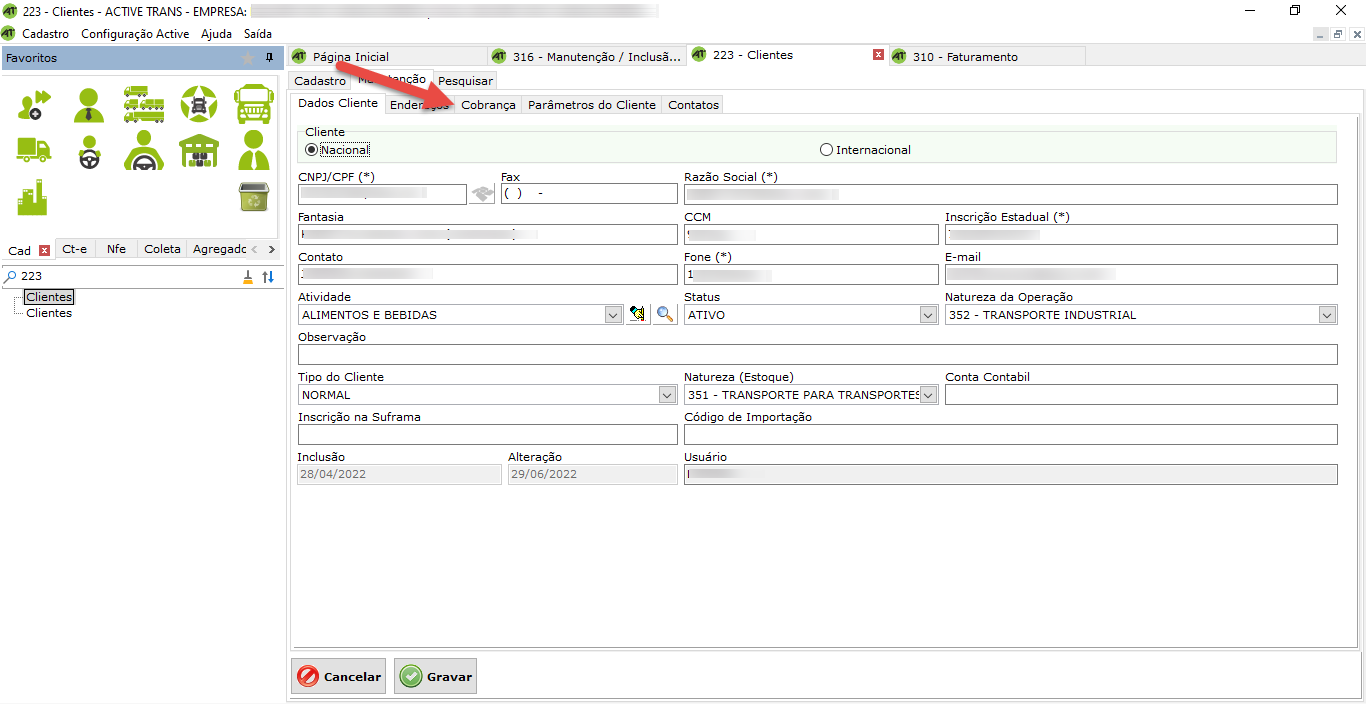1366x704 pixels.
Task: Select the Nacional radio button
Action: pos(312,150)
